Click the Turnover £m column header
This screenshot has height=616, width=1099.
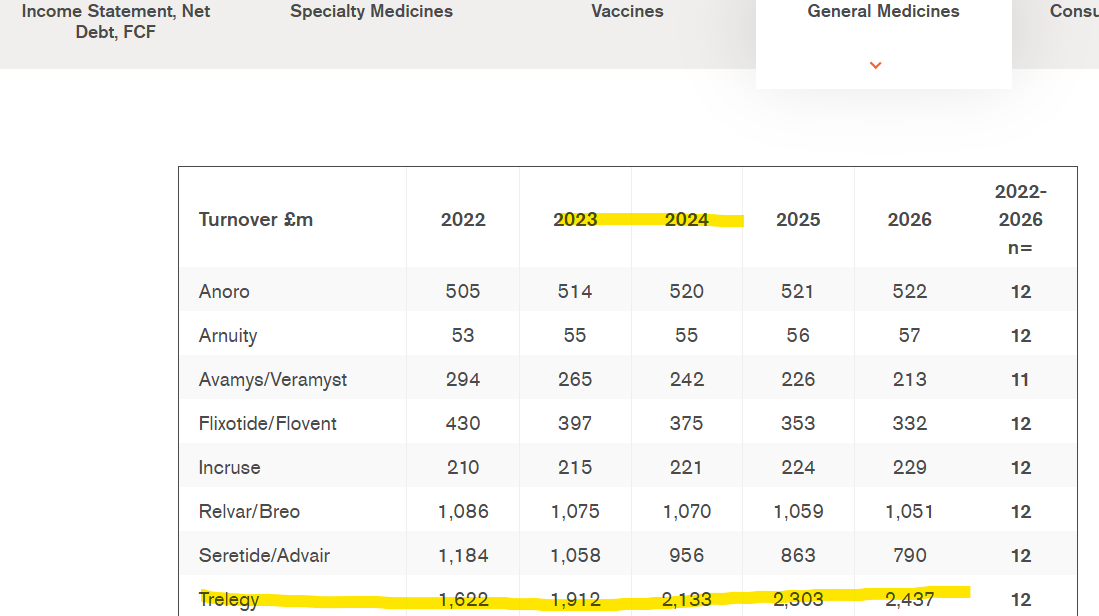coord(256,219)
